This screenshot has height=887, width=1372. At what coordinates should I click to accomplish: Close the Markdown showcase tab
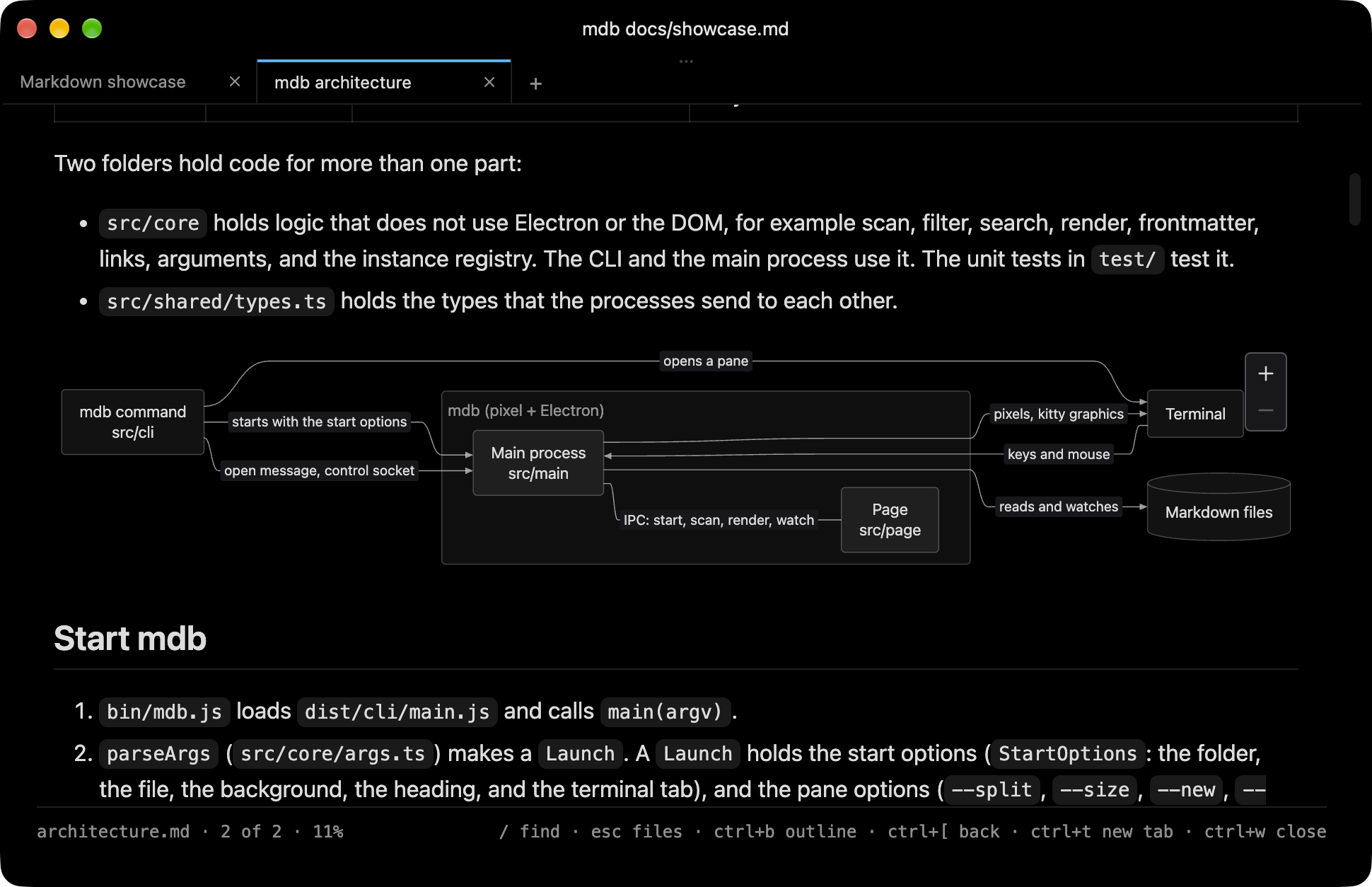[235, 82]
